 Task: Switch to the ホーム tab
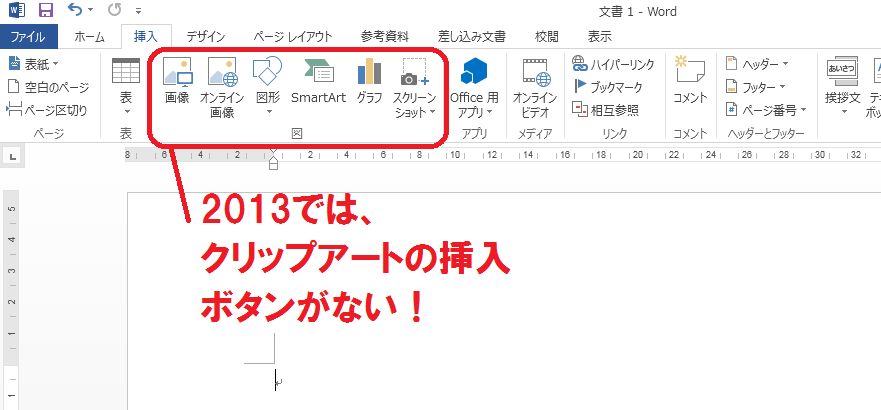pos(89,37)
